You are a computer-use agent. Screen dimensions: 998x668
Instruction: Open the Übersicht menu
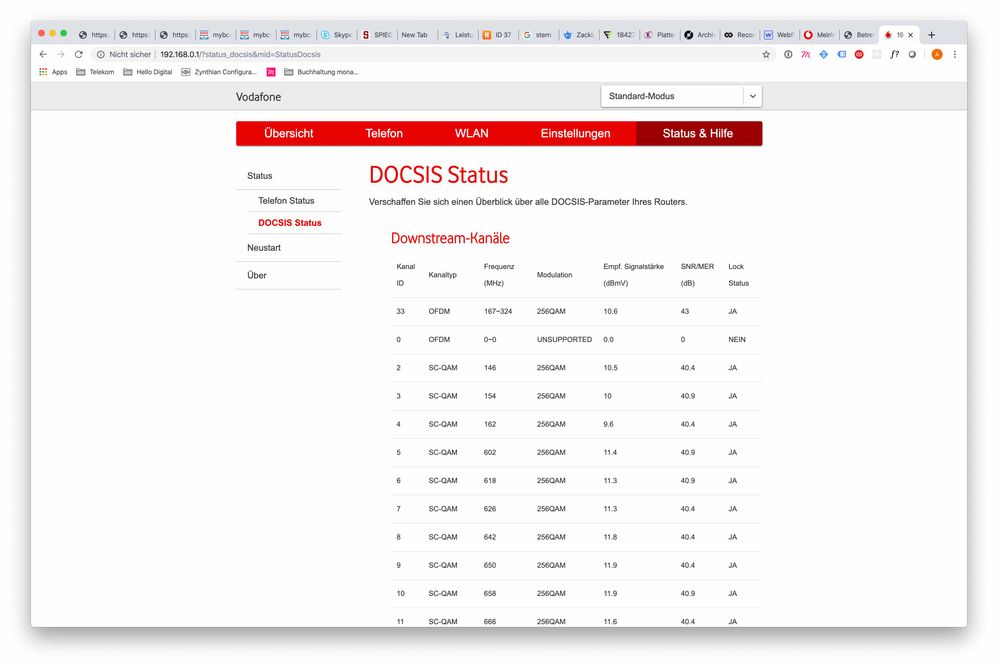tap(288, 134)
